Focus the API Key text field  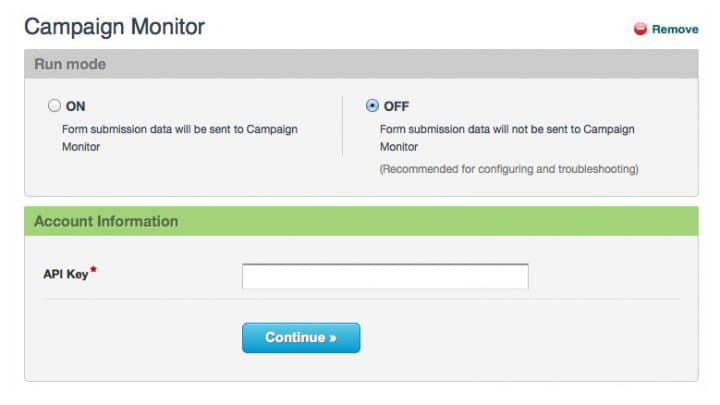pyautogui.click(x=385, y=276)
